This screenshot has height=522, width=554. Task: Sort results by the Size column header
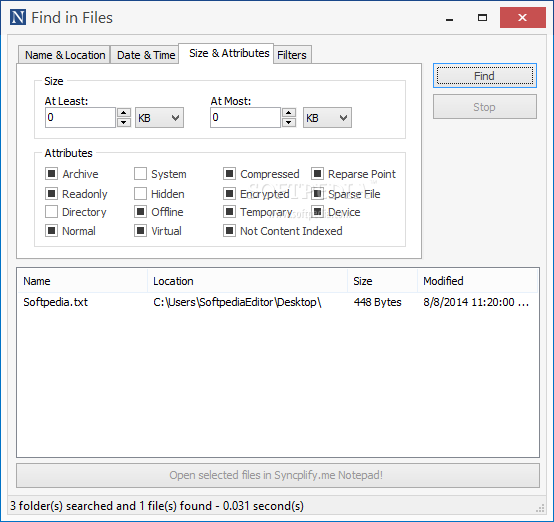[x=382, y=281]
